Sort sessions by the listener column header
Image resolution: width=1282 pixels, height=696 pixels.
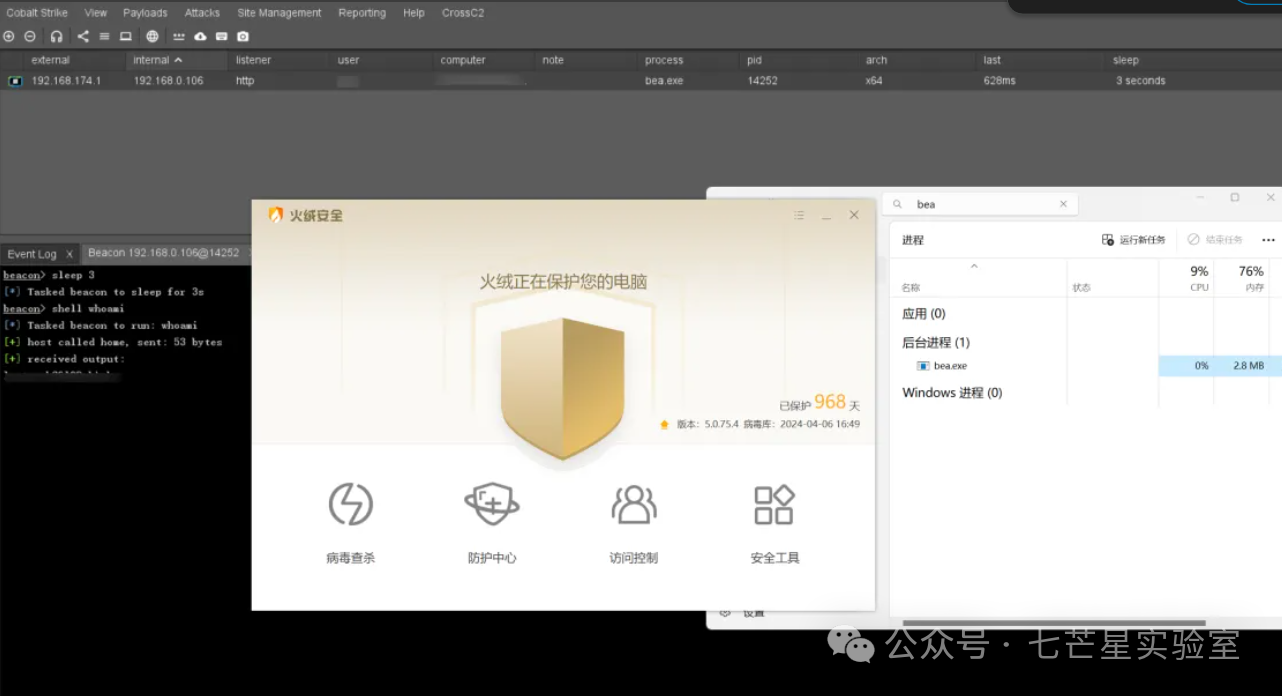click(x=280, y=60)
